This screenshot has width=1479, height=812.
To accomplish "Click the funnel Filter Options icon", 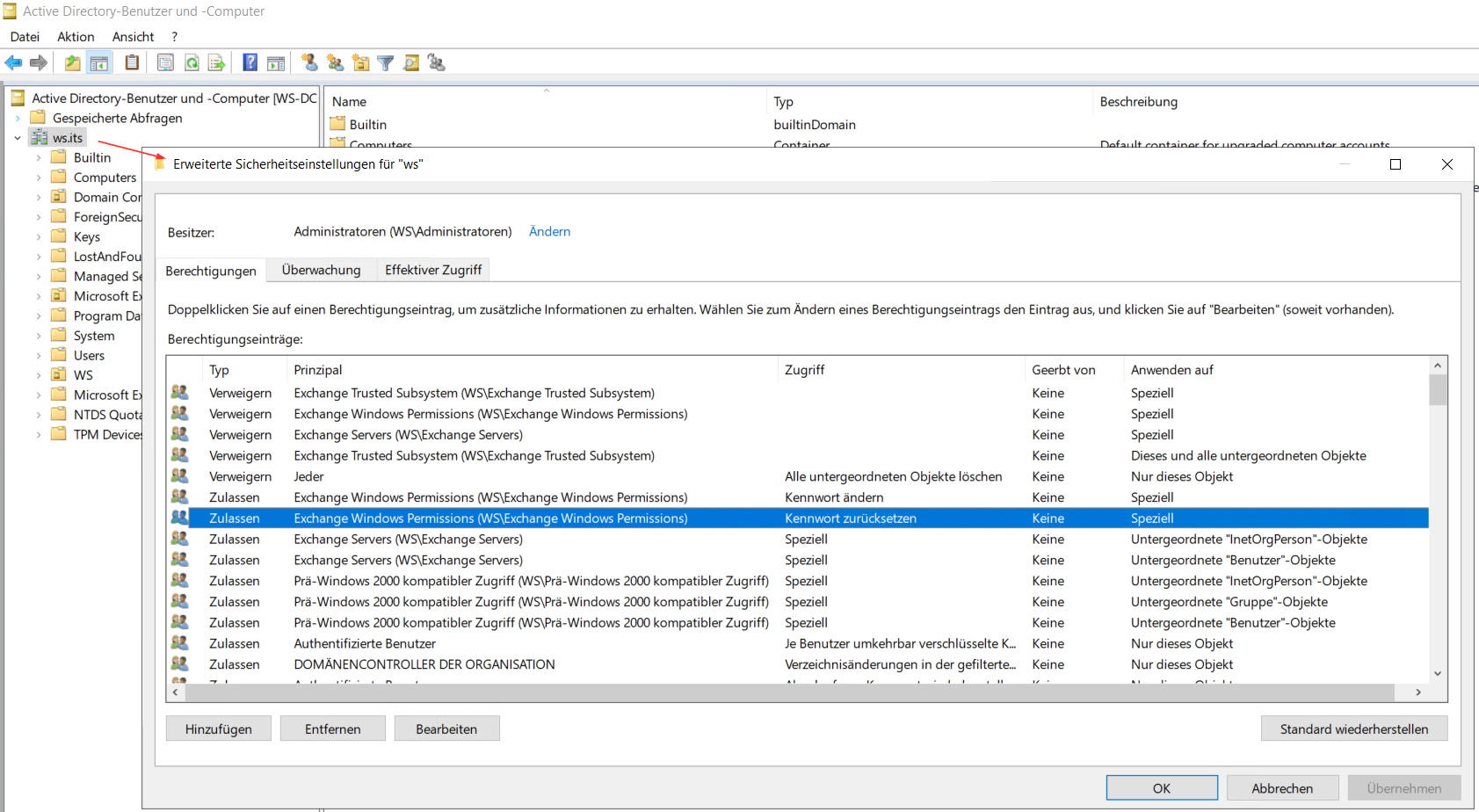I will point(385,62).
